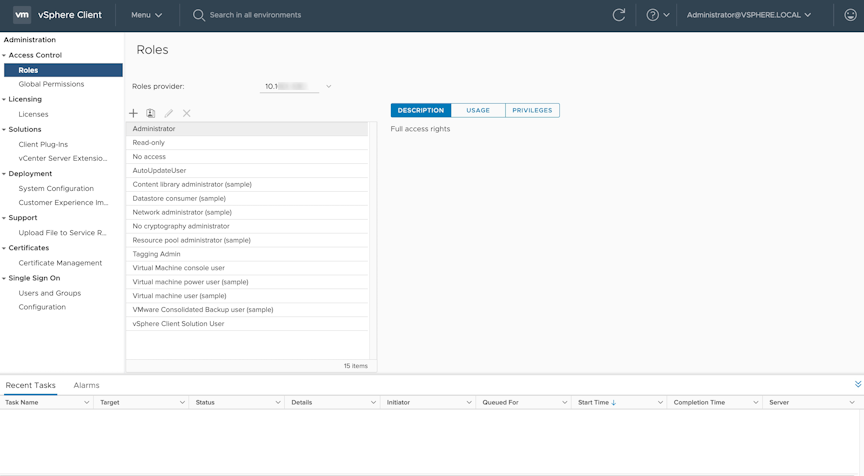The height and width of the screenshot is (476, 864).
Task: Open Server column dropdown arrow
Action: point(852,403)
